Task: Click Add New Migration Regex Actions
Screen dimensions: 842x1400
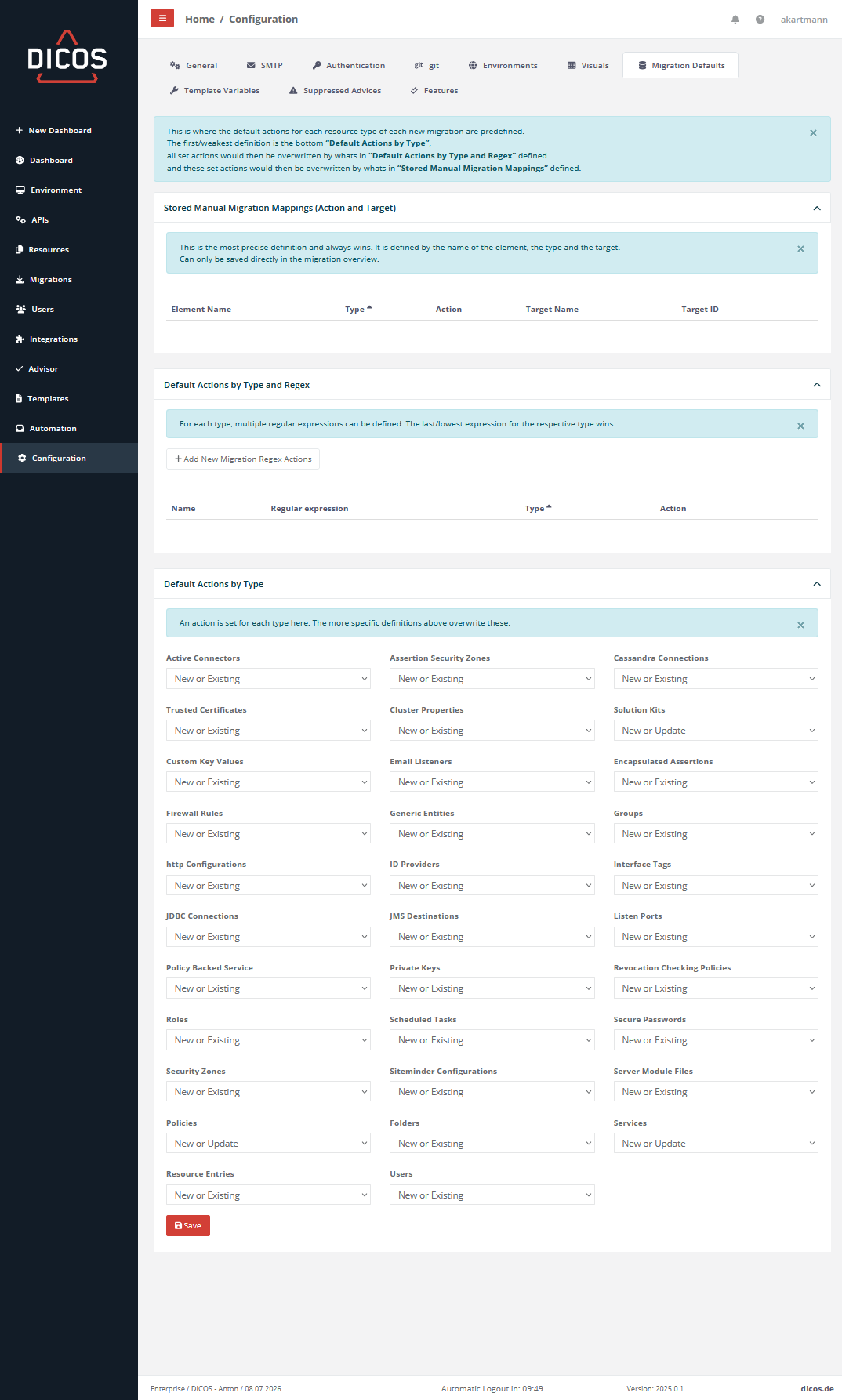Action: click(243, 459)
